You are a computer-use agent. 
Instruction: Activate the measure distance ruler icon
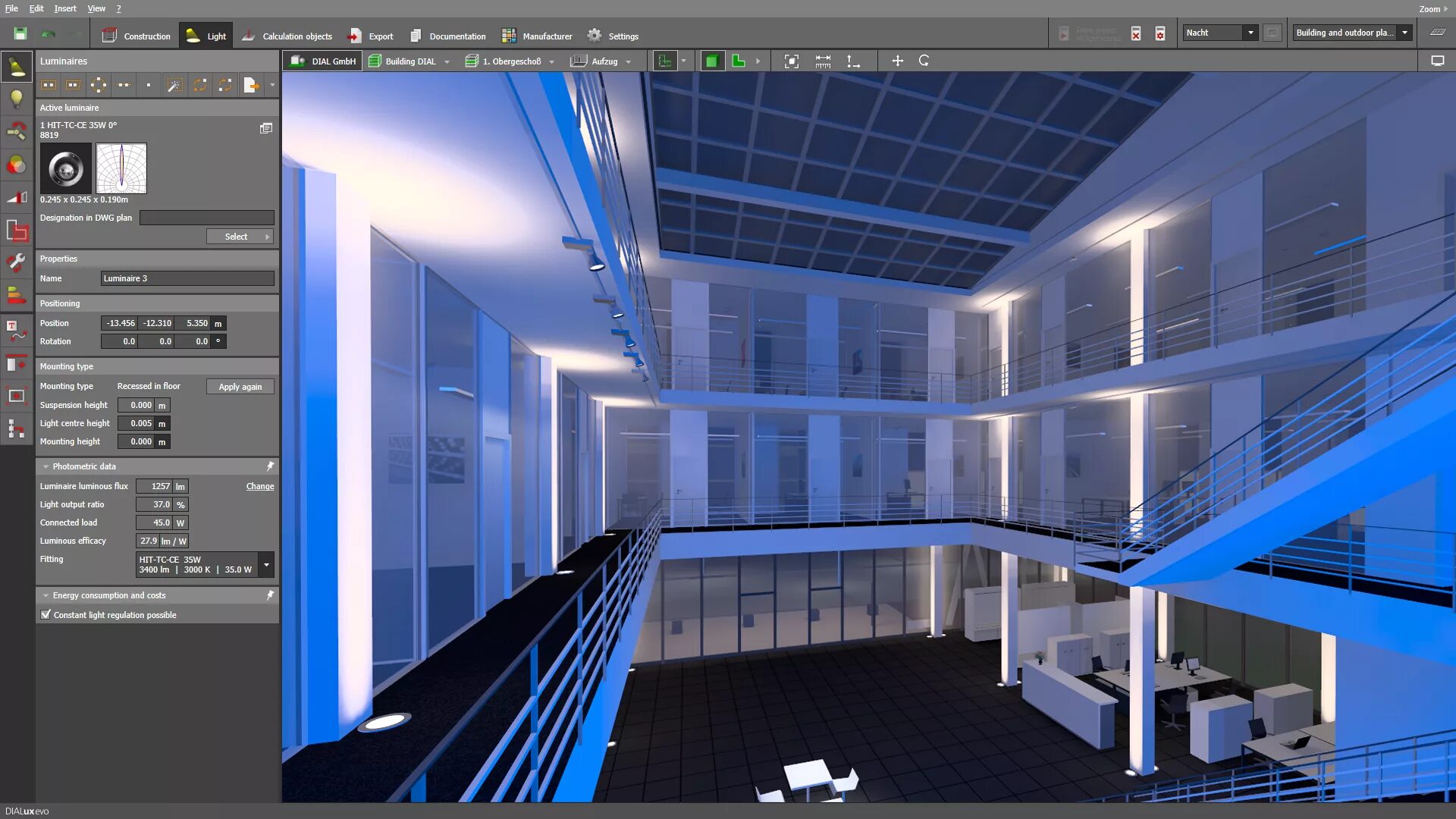[823, 61]
